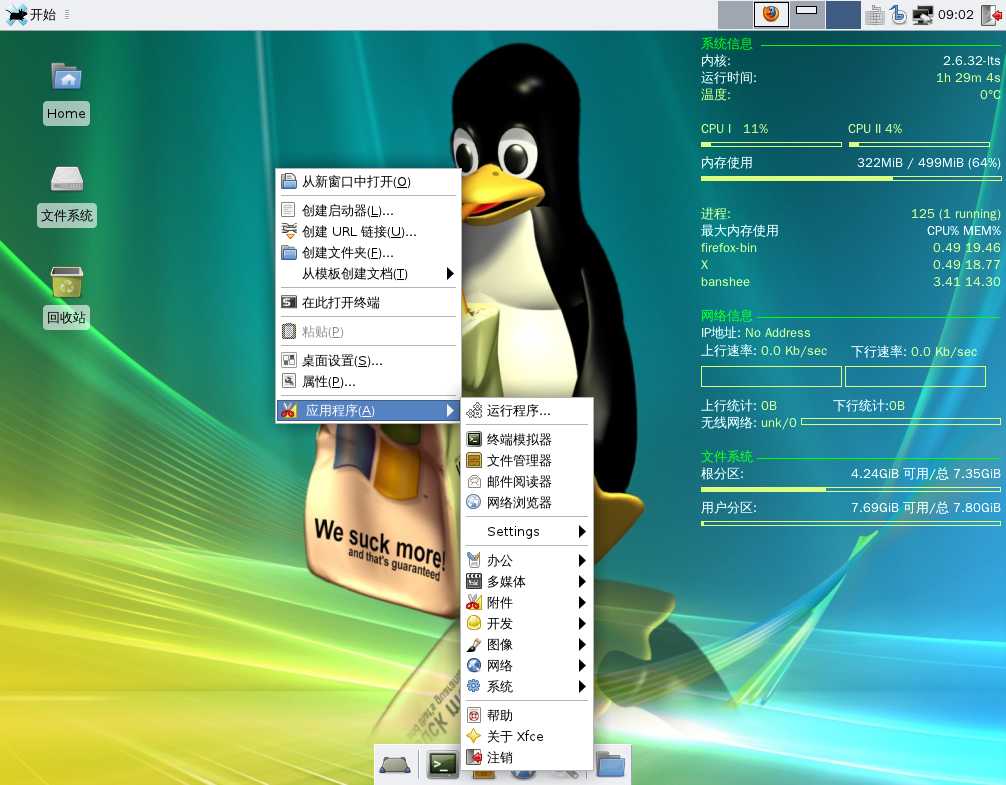Click the 用户分区 user partition usage bar
1006x785 pixels.
[x=850, y=523]
